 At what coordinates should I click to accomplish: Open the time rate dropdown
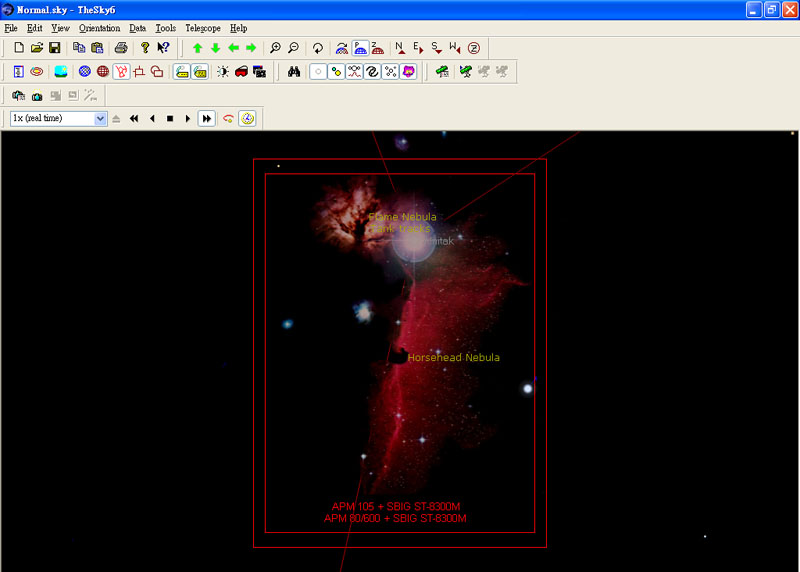coord(100,118)
